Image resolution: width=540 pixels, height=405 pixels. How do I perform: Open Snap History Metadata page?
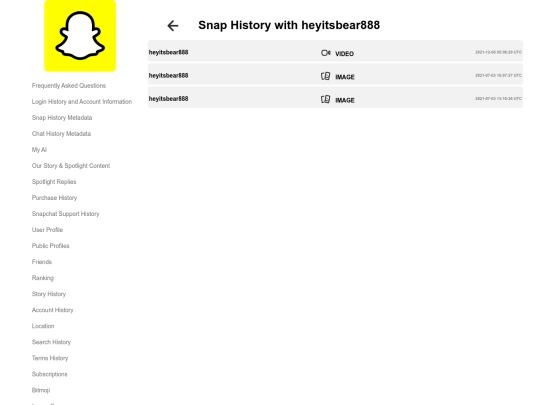coord(62,118)
